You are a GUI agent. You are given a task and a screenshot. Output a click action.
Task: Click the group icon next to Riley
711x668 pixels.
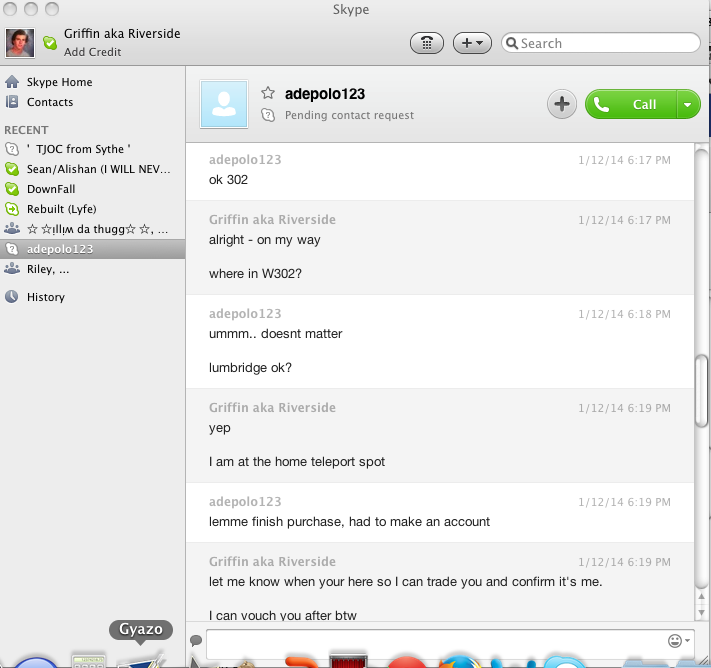[12, 268]
